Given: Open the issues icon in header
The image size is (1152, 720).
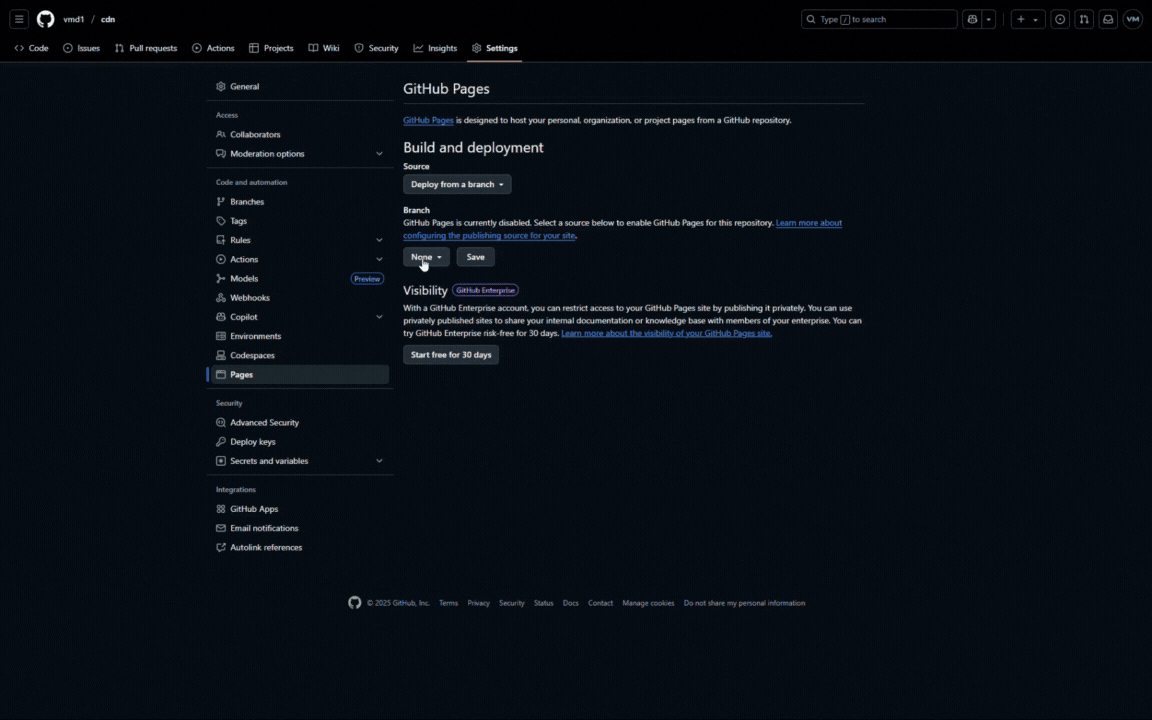Looking at the screenshot, I should pyautogui.click(x=1059, y=19).
